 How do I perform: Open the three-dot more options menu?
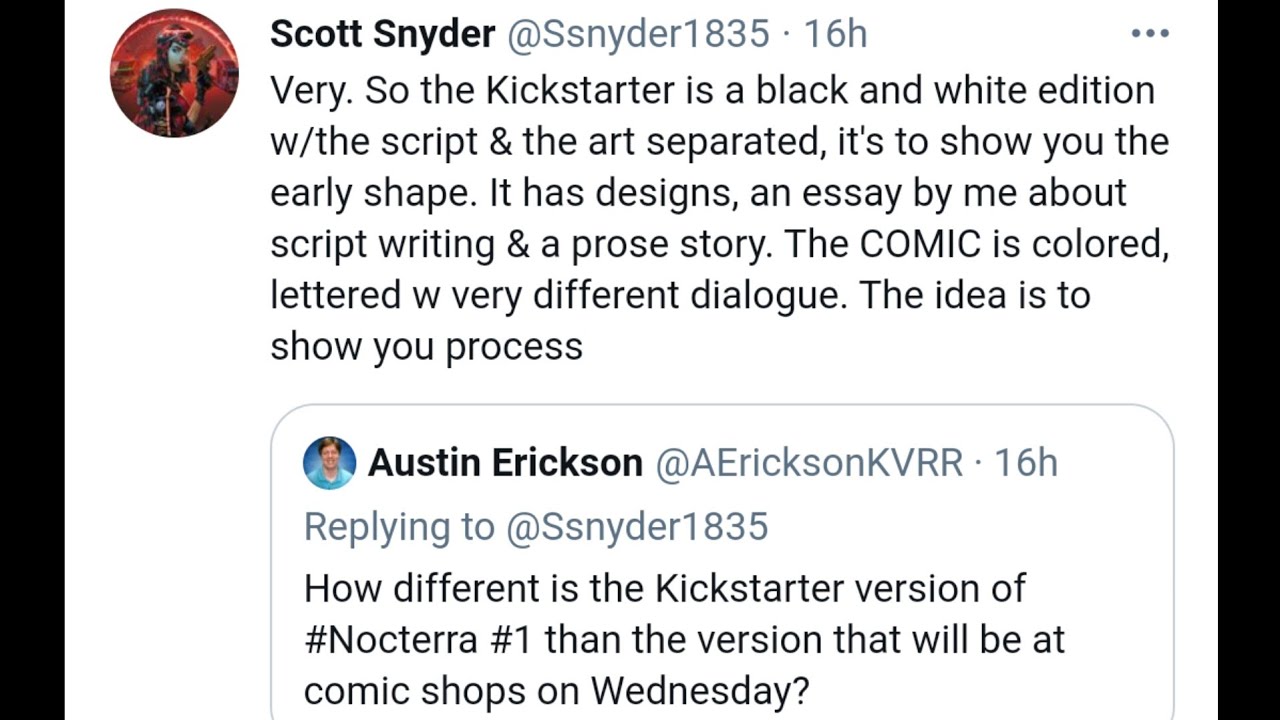coord(1149,34)
